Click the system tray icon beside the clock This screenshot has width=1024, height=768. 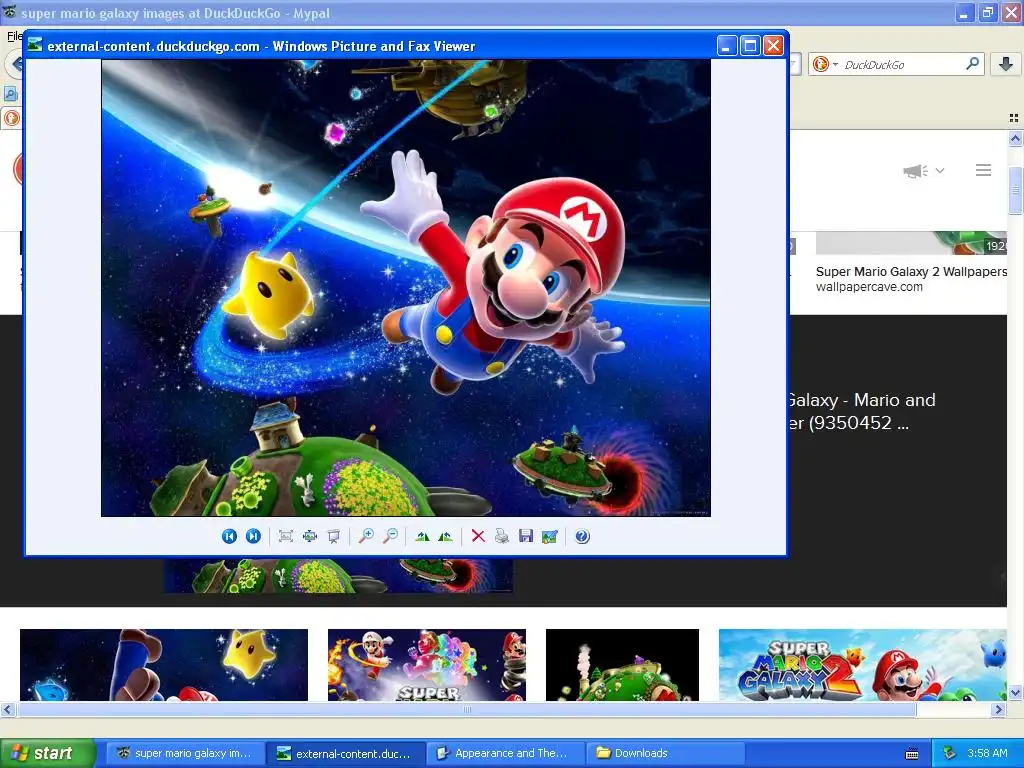pos(950,753)
